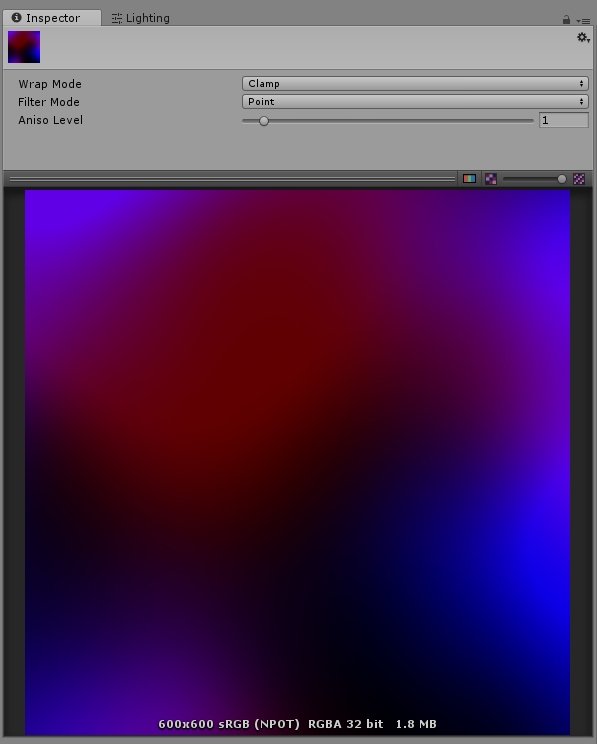Image resolution: width=597 pixels, height=744 pixels.
Task: Click the large texture preview image
Action: (x=298, y=463)
